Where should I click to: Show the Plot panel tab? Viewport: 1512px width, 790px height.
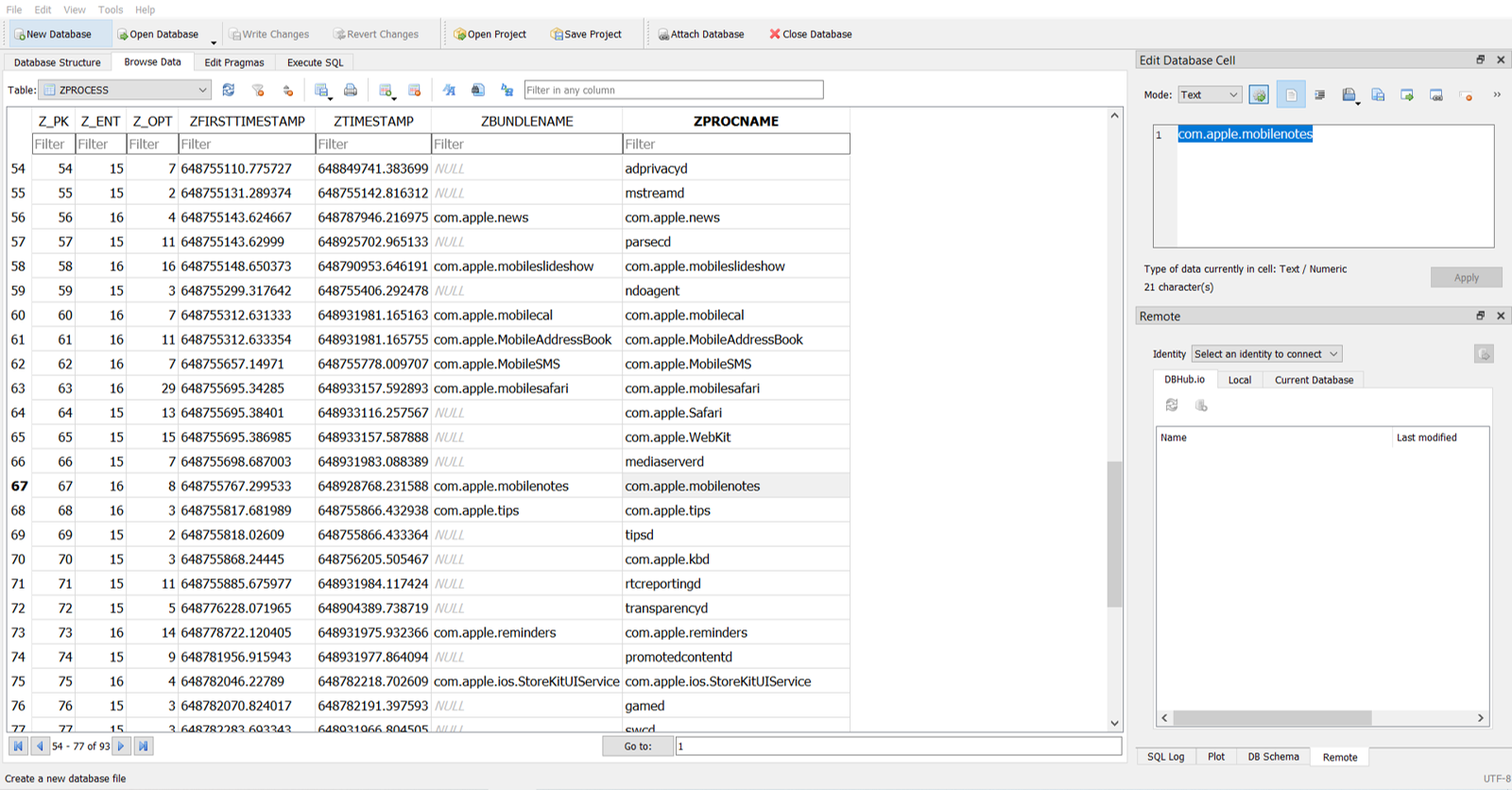coord(1216,757)
